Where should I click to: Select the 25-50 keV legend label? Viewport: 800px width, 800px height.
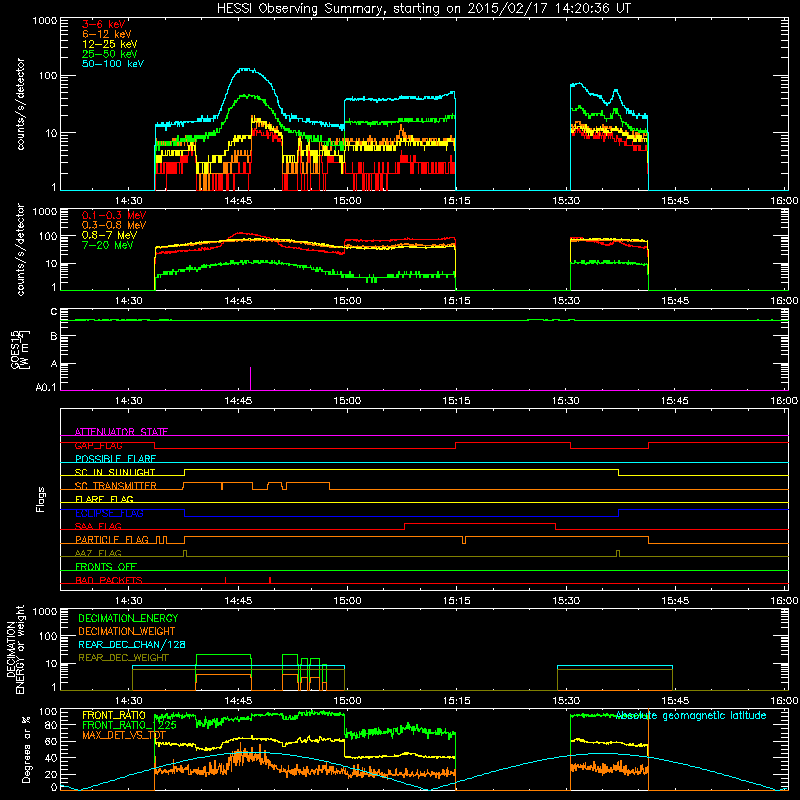click(110, 54)
